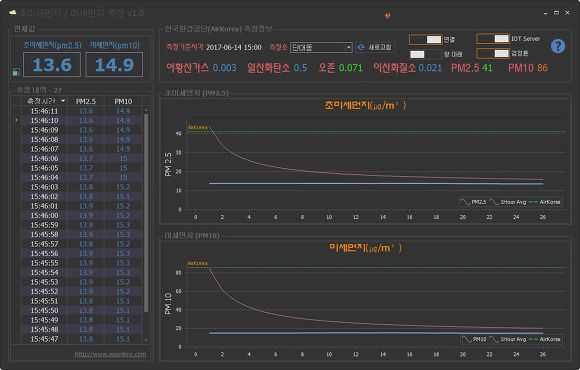This screenshot has width=580, height=370.
Task: Open the 측정소 station dropdown
Action: coord(321,47)
